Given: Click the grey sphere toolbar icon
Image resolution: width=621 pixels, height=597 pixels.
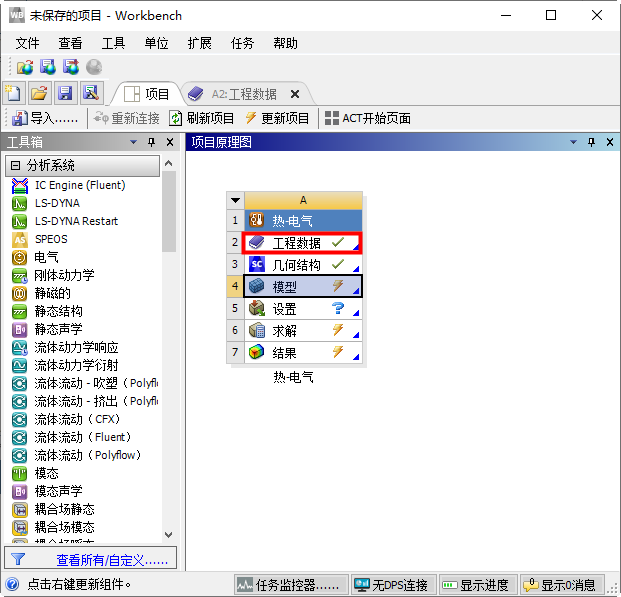Looking at the screenshot, I should tap(94, 67).
